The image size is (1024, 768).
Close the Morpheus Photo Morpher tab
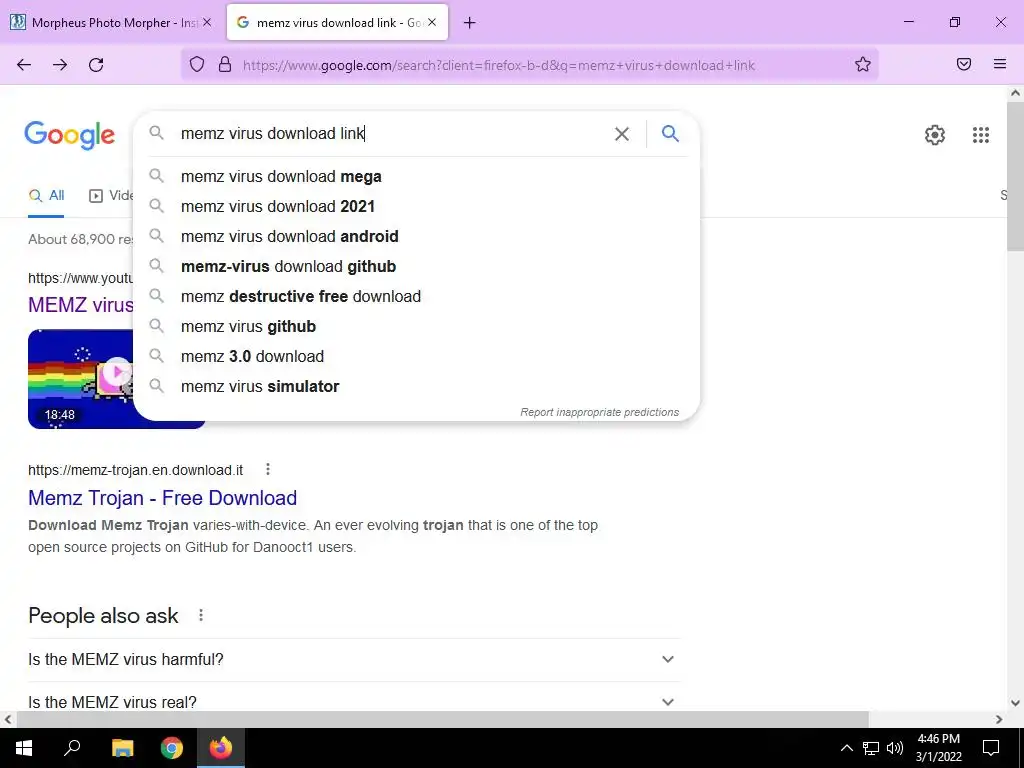click(x=207, y=22)
